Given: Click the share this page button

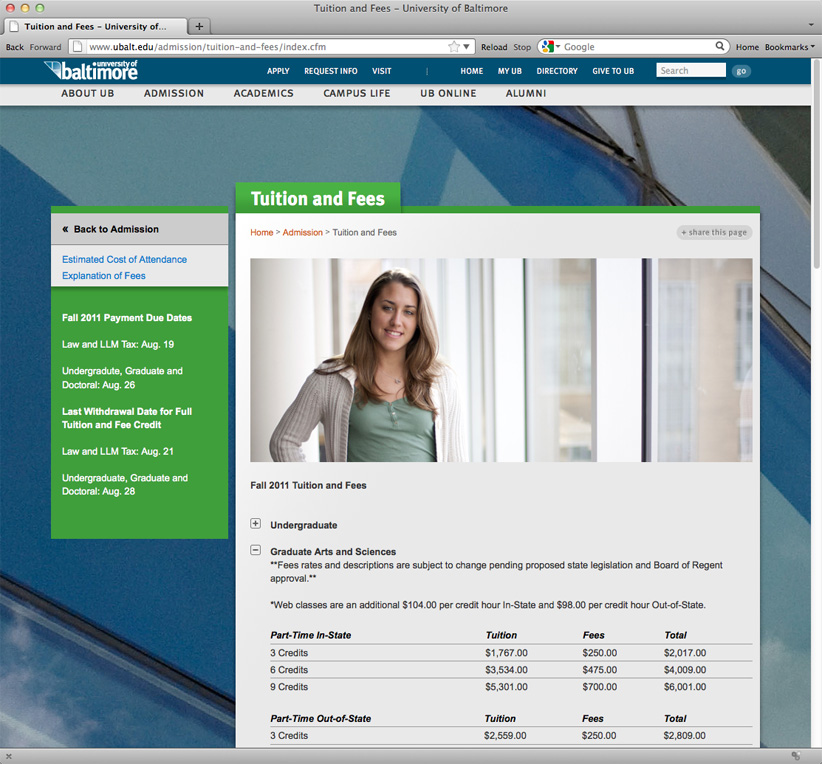Looking at the screenshot, I should pos(714,232).
